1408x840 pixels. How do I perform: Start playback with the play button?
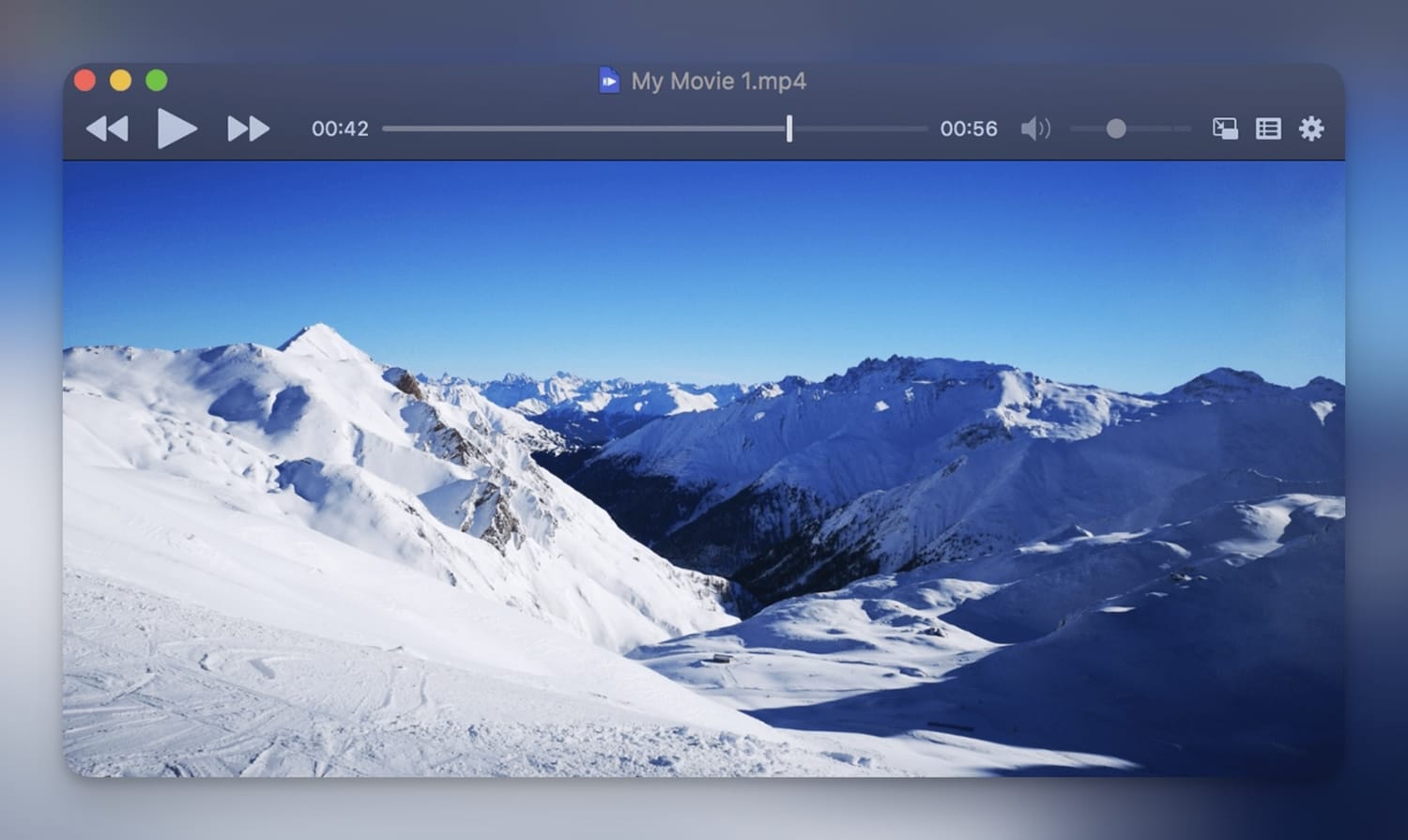point(176,129)
